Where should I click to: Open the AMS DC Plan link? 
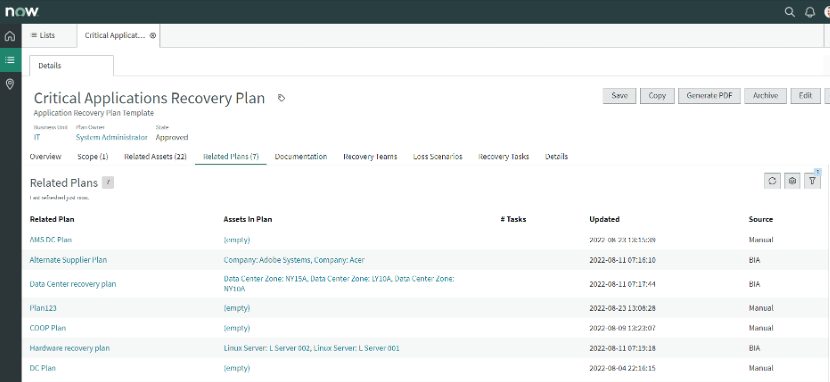(x=51, y=240)
